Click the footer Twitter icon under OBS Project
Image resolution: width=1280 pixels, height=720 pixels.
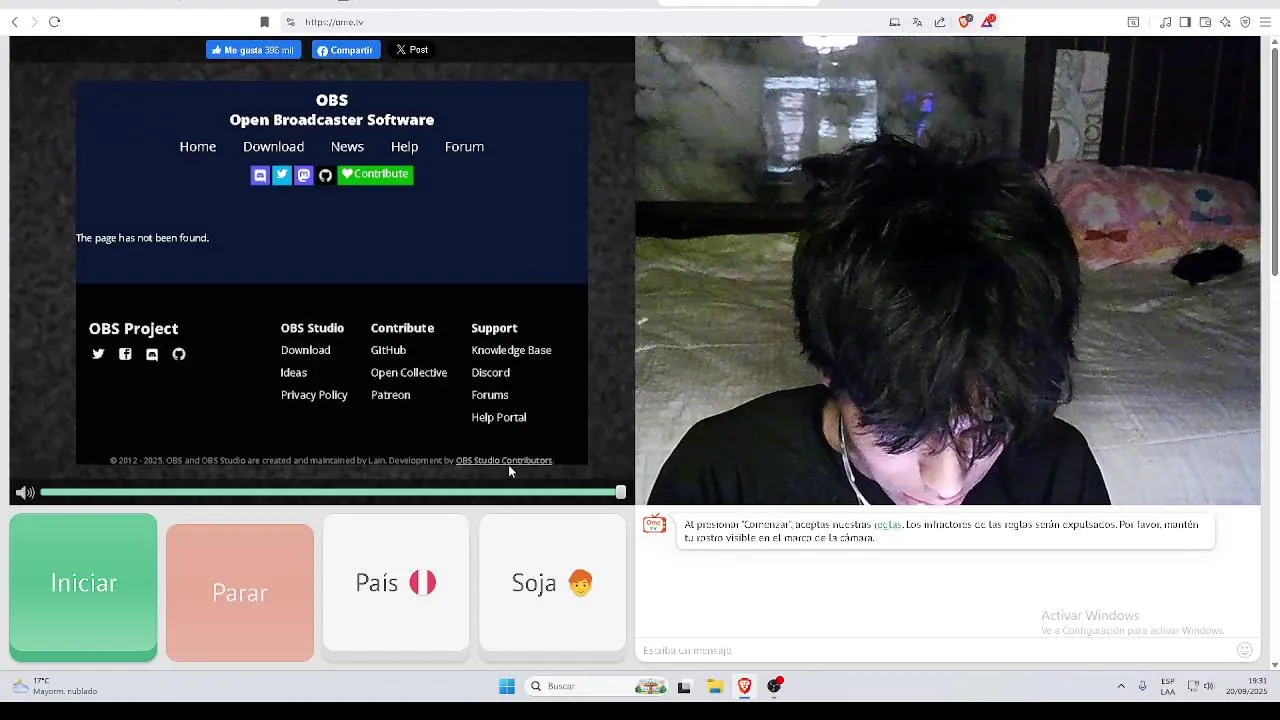point(98,354)
